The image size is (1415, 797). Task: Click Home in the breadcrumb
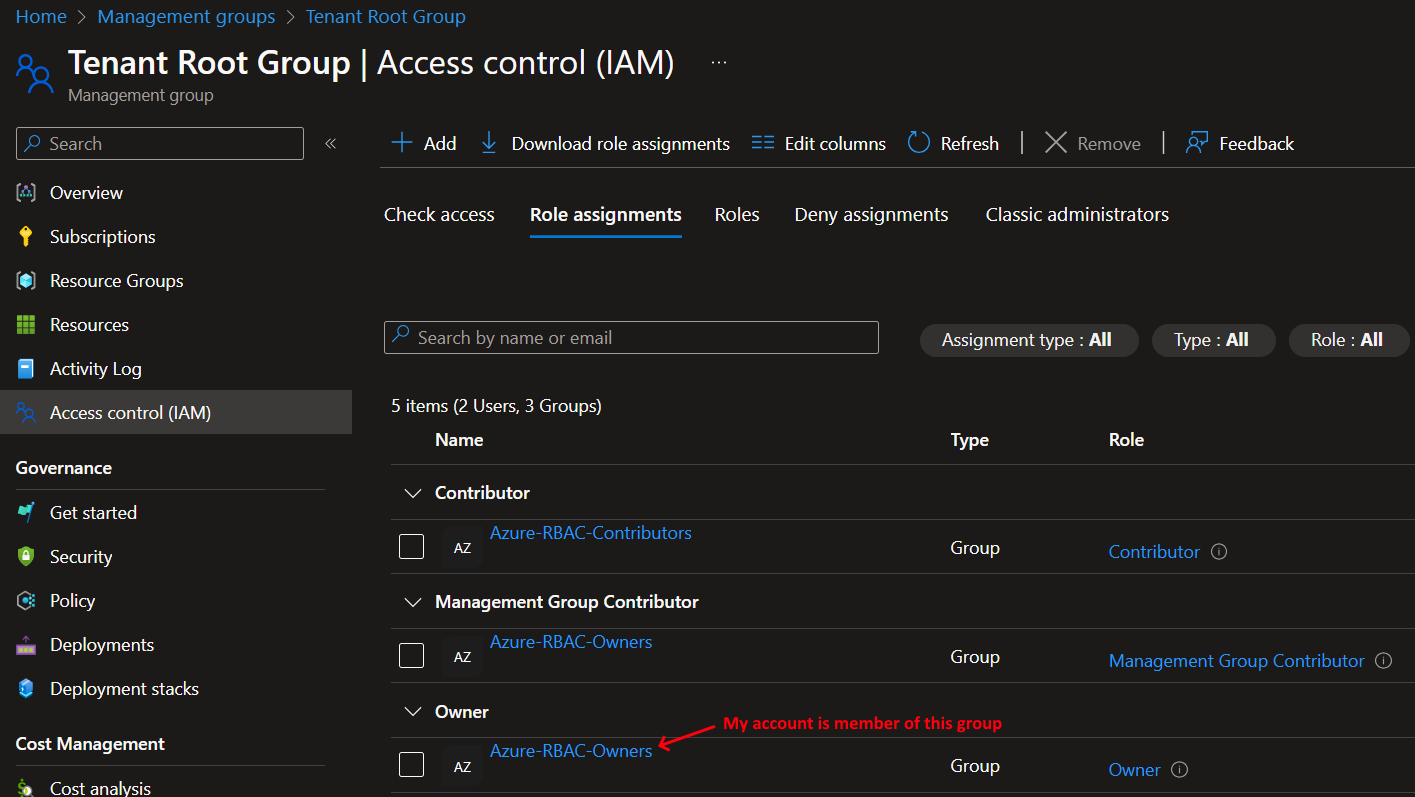point(41,17)
